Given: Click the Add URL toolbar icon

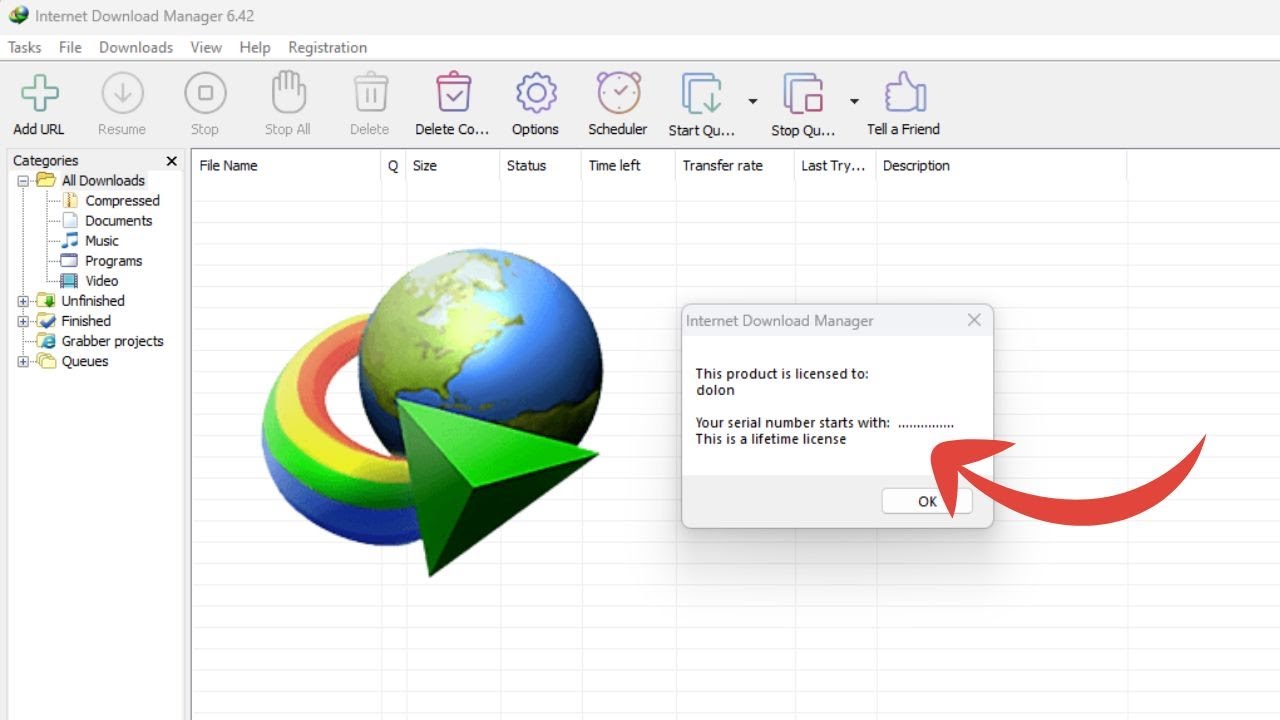Looking at the screenshot, I should pyautogui.click(x=40, y=93).
